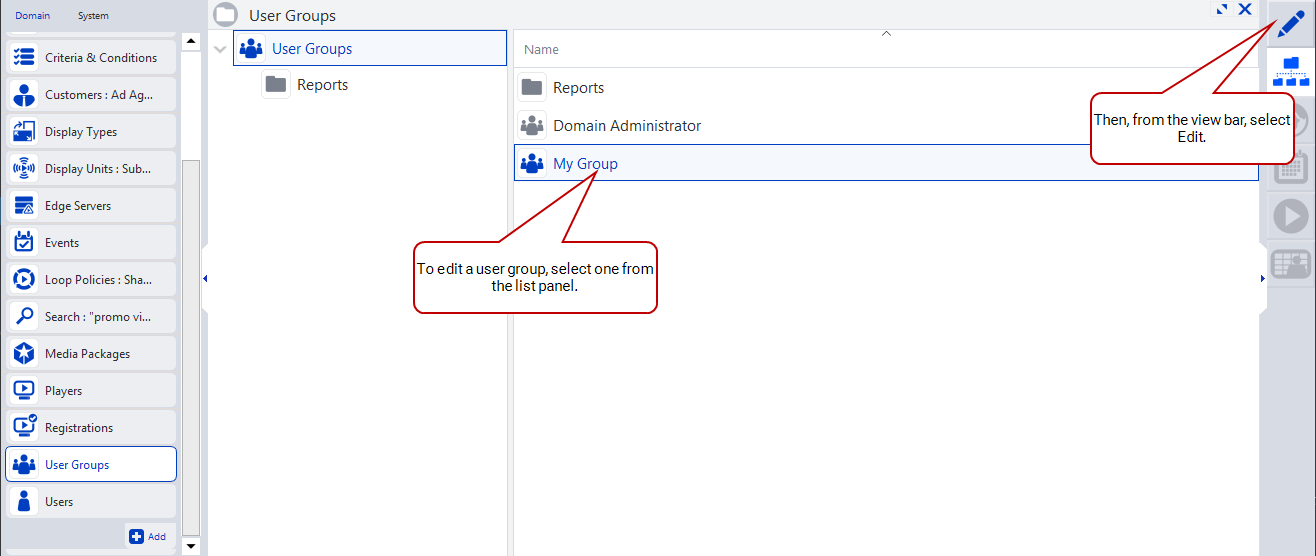Collapse the right view bar arrow
The width and height of the screenshot is (1316, 556).
tap(1262, 279)
